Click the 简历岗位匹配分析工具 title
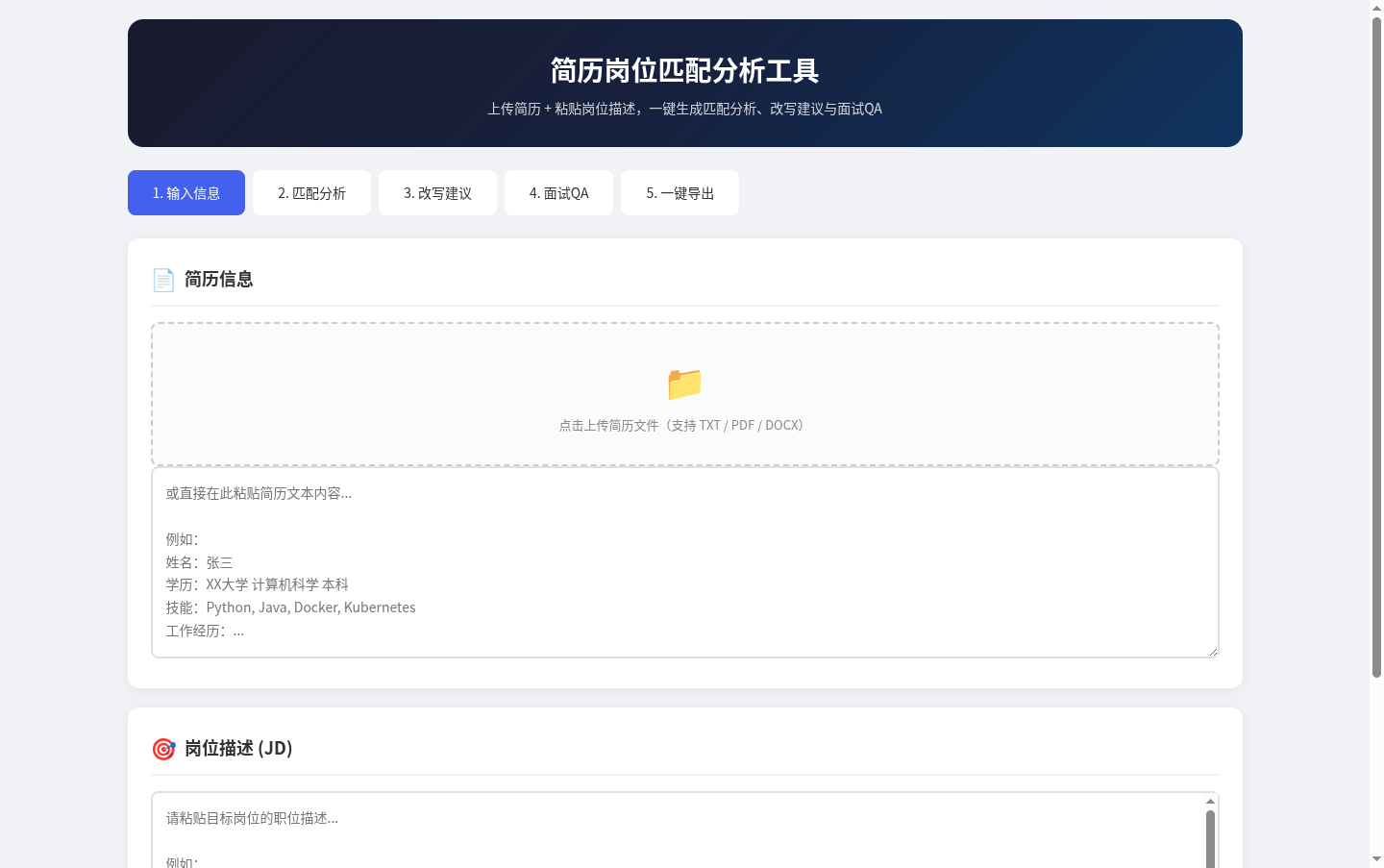The height and width of the screenshot is (868, 1384). tap(684, 70)
